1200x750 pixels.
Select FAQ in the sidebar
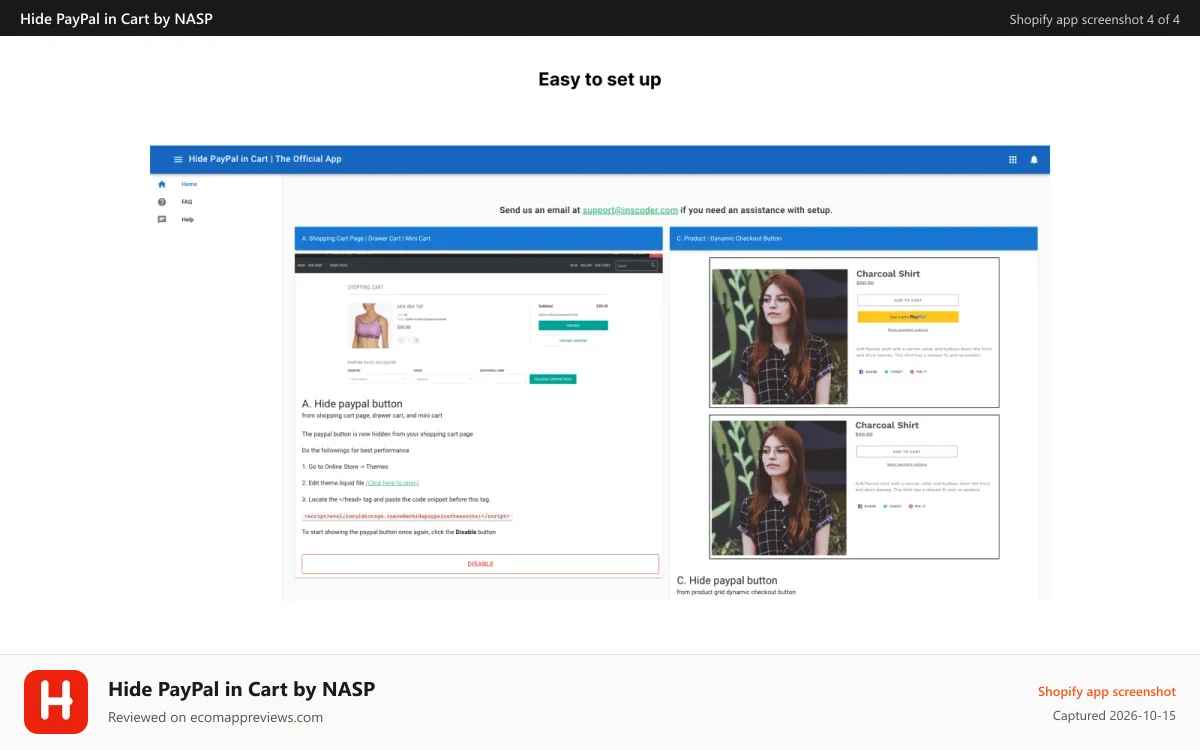187,202
